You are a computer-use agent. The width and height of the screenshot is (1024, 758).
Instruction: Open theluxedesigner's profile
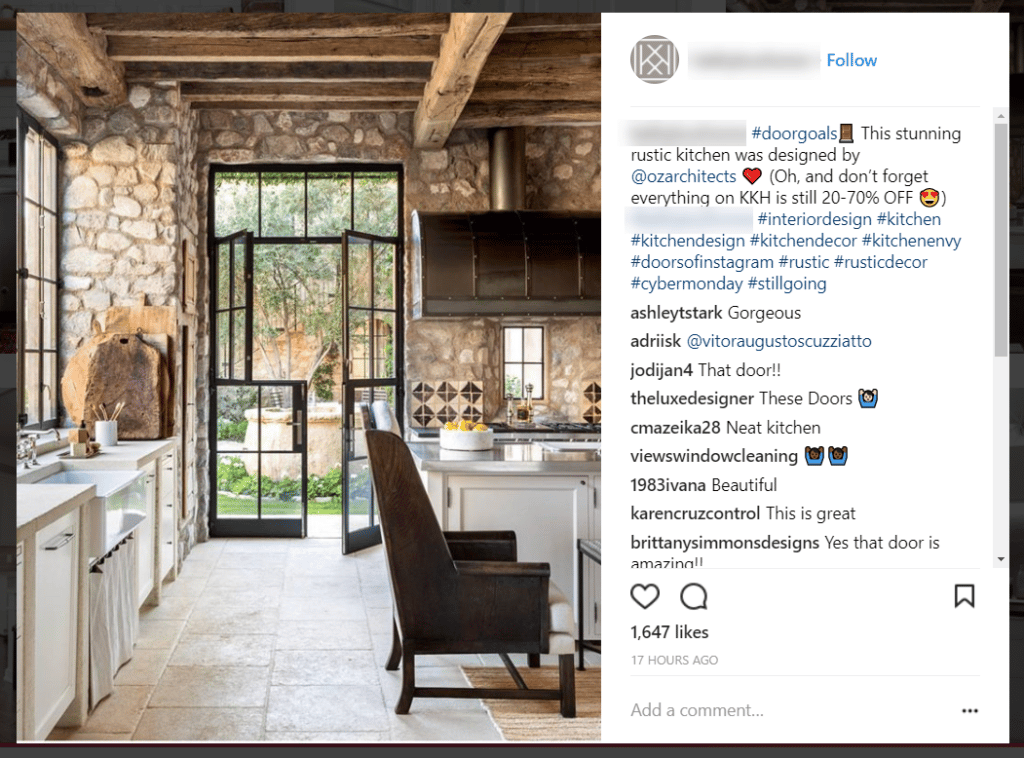(692, 398)
